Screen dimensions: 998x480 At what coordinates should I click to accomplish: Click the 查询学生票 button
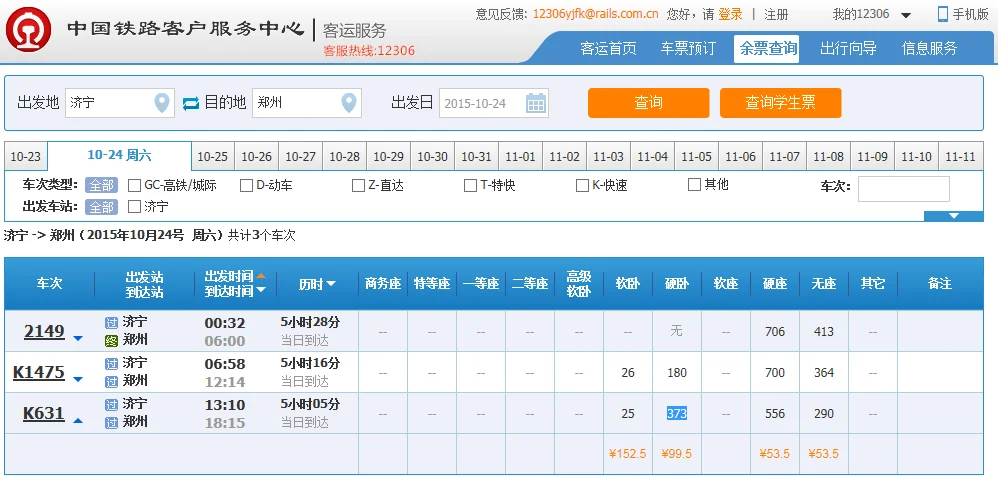click(x=780, y=102)
